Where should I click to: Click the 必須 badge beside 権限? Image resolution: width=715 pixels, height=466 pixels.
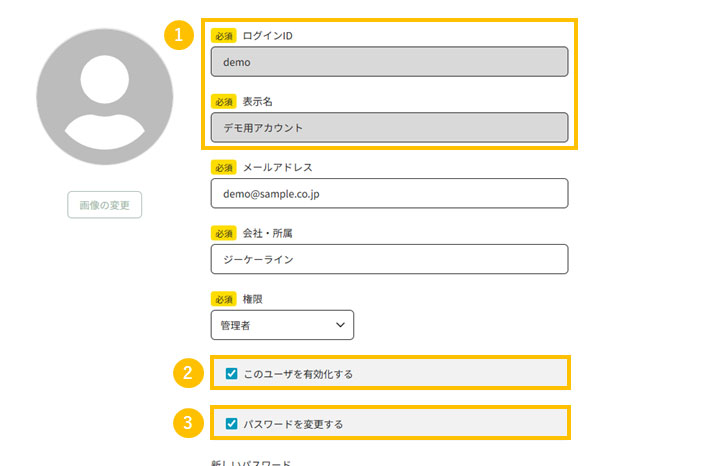pyautogui.click(x=223, y=299)
